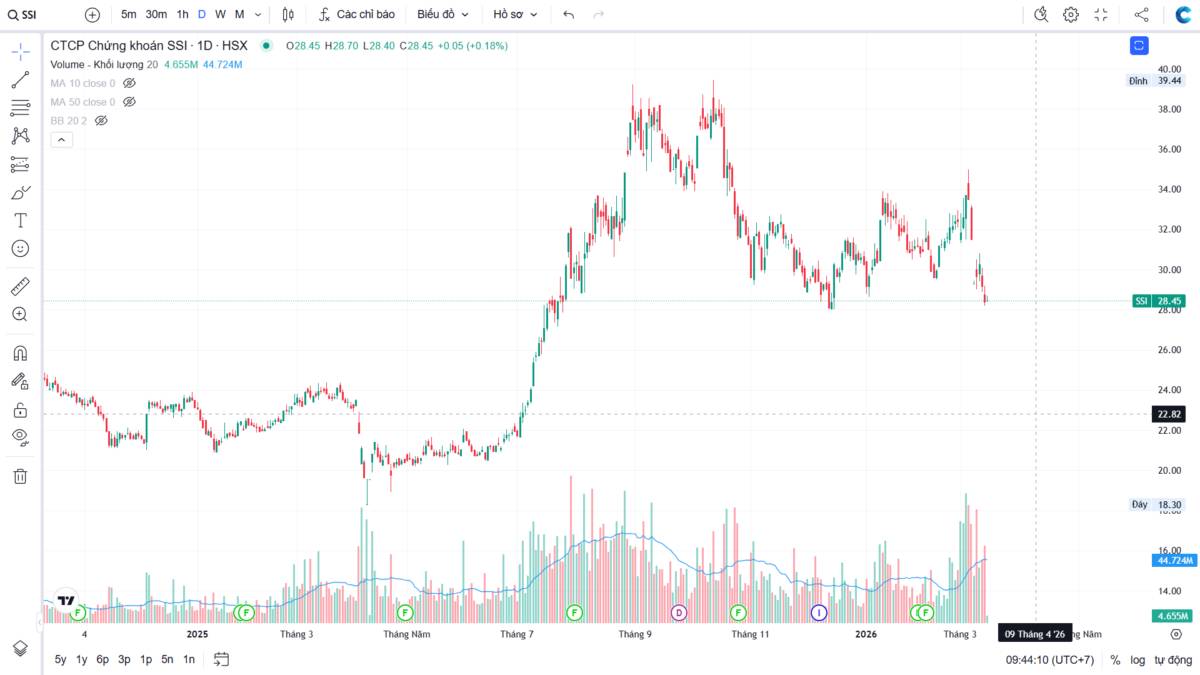Image resolution: width=1200 pixels, height=675 pixels.
Task: Click the purple D dividend event marker
Action: click(678, 612)
